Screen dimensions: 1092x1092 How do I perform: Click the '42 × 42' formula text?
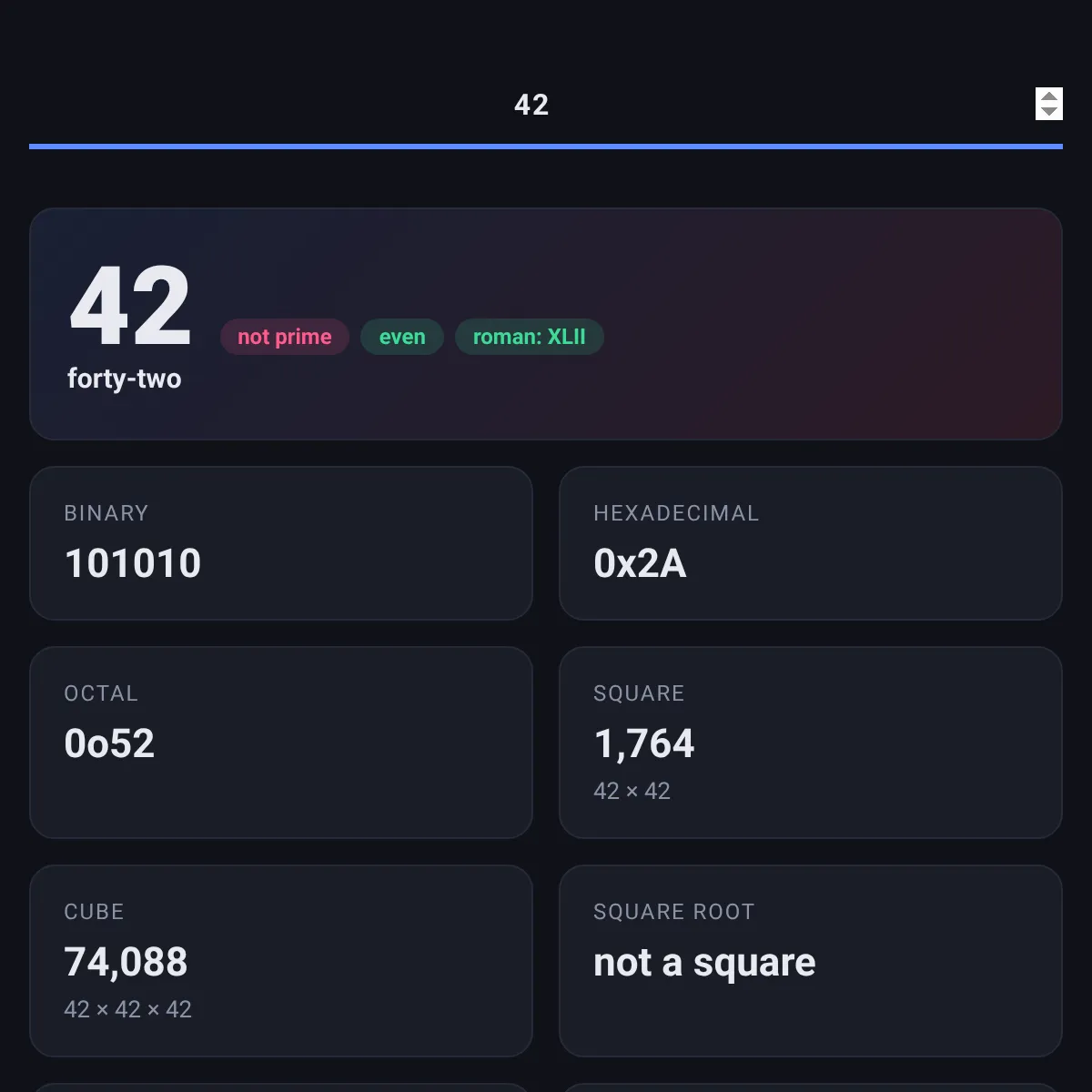click(x=632, y=791)
